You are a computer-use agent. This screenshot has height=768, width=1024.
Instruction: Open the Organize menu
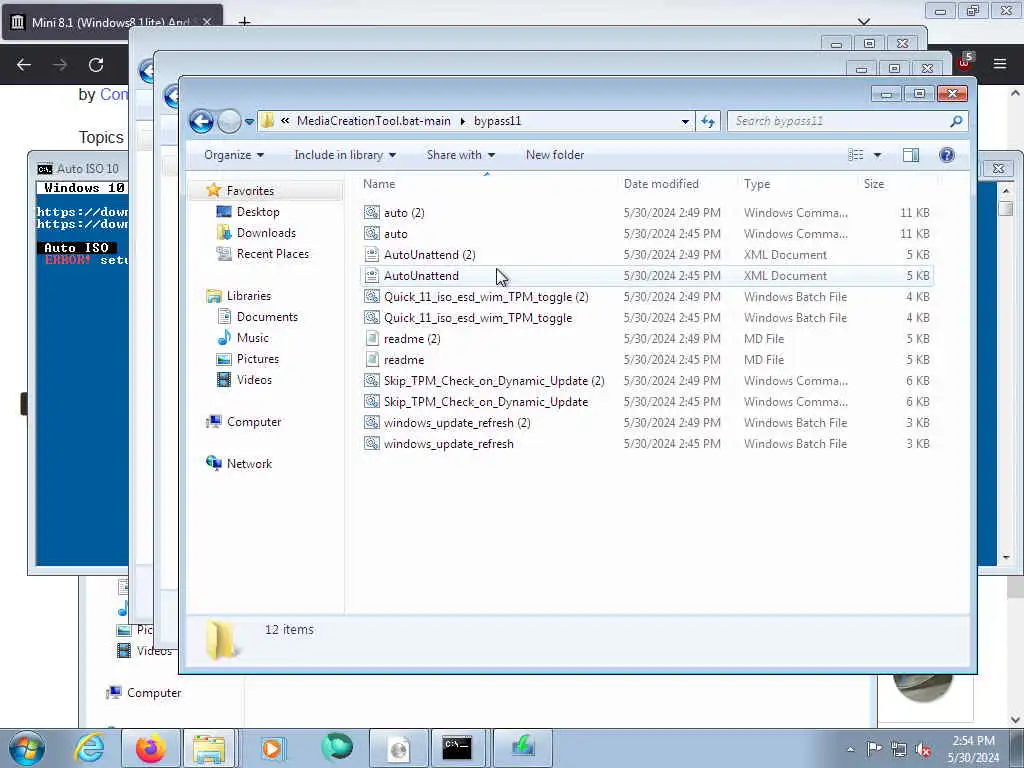(234, 155)
